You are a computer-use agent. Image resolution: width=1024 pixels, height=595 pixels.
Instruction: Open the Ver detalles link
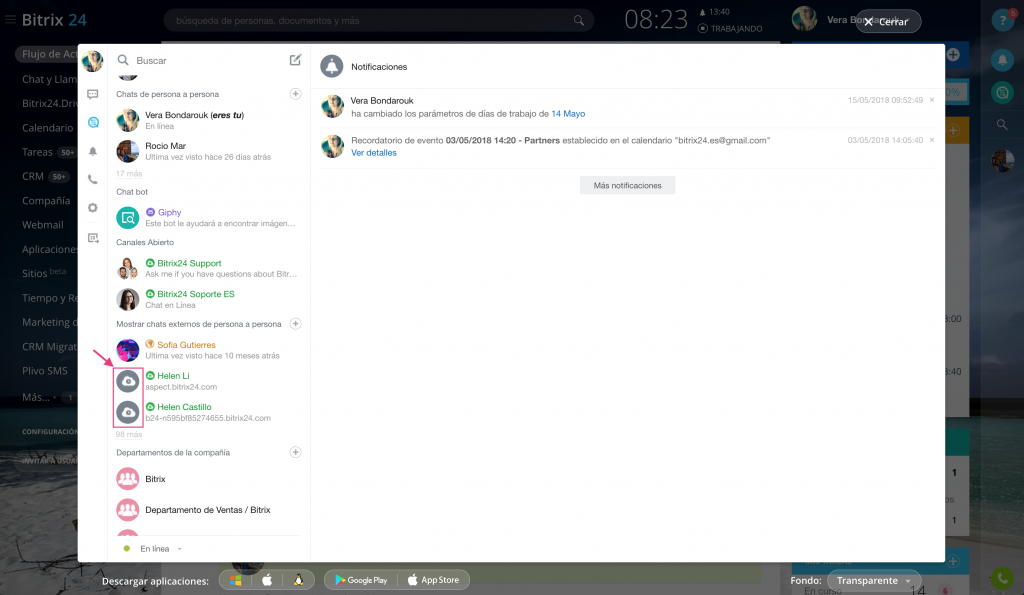pyautogui.click(x=374, y=153)
